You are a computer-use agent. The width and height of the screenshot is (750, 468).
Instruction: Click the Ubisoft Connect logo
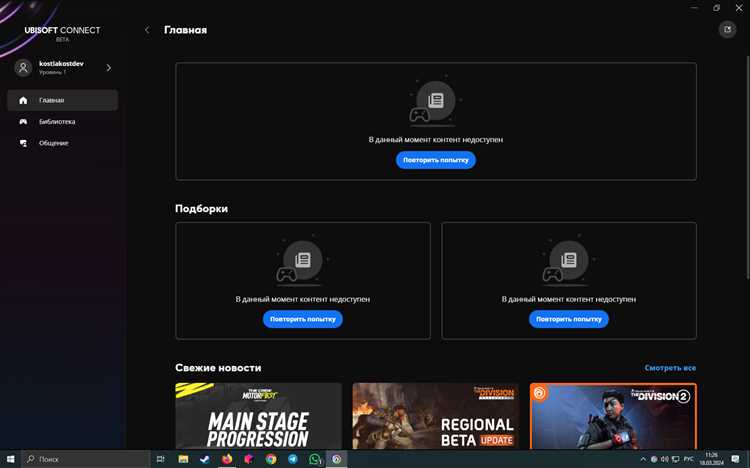tap(62, 33)
